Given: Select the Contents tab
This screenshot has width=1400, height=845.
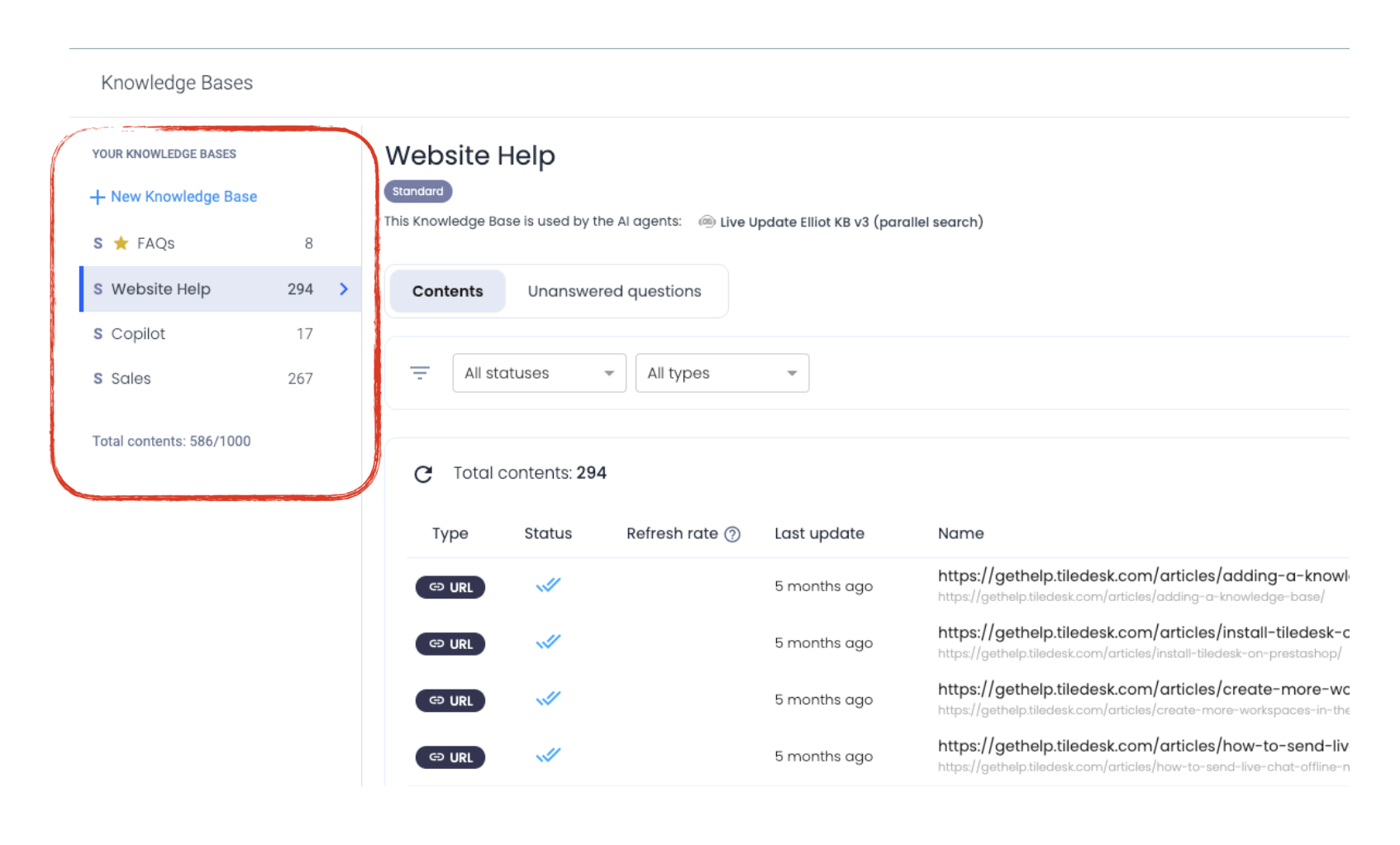Looking at the screenshot, I should [447, 291].
